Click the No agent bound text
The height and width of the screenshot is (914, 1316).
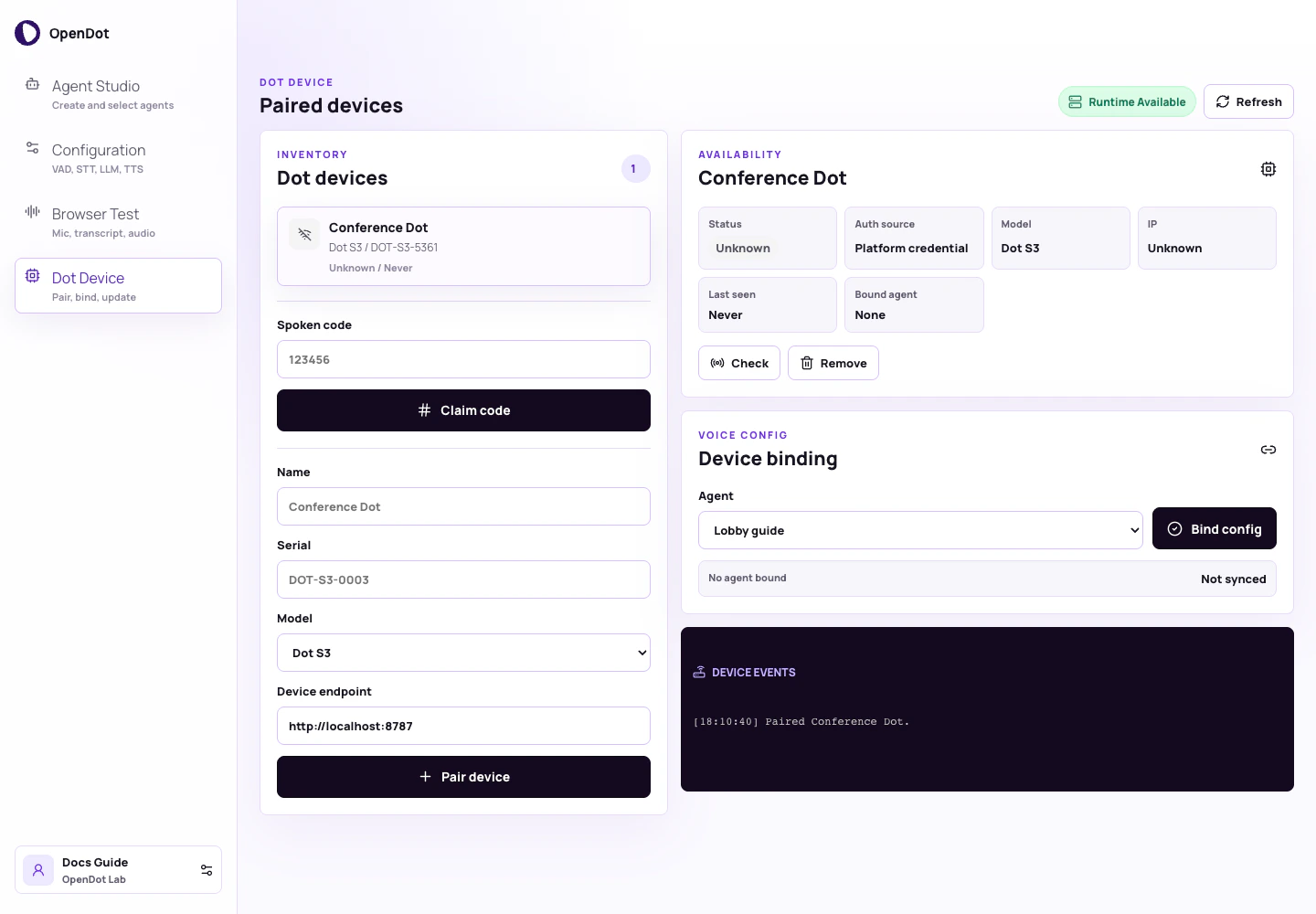click(x=748, y=578)
